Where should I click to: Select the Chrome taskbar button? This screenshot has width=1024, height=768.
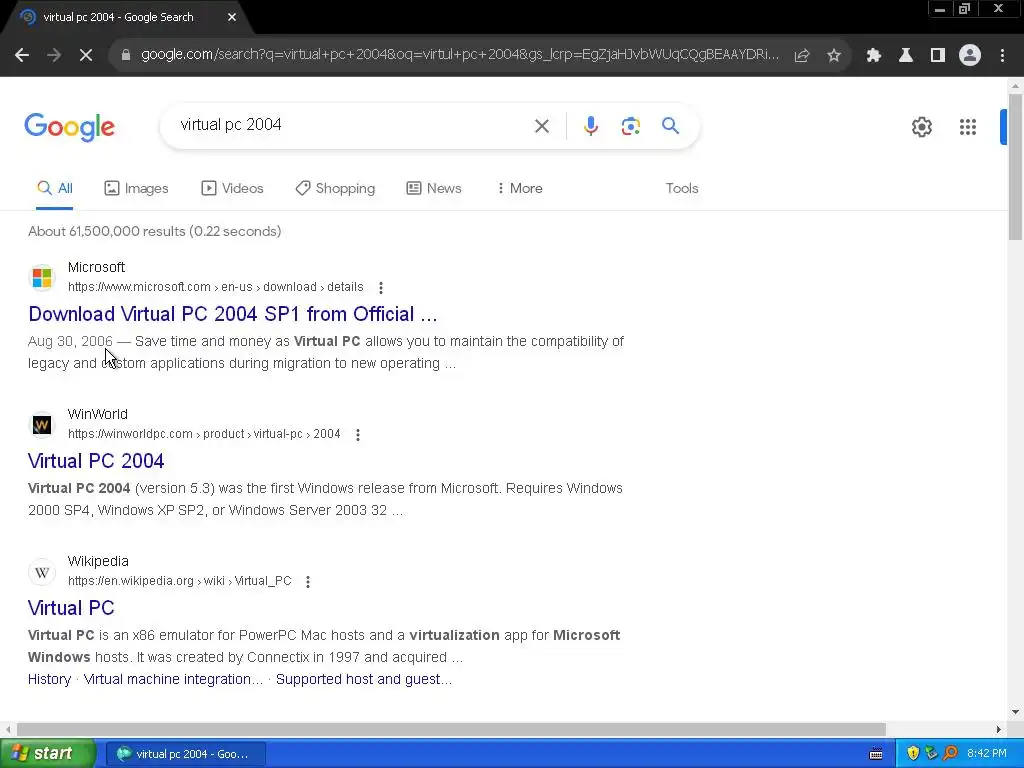coord(186,754)
